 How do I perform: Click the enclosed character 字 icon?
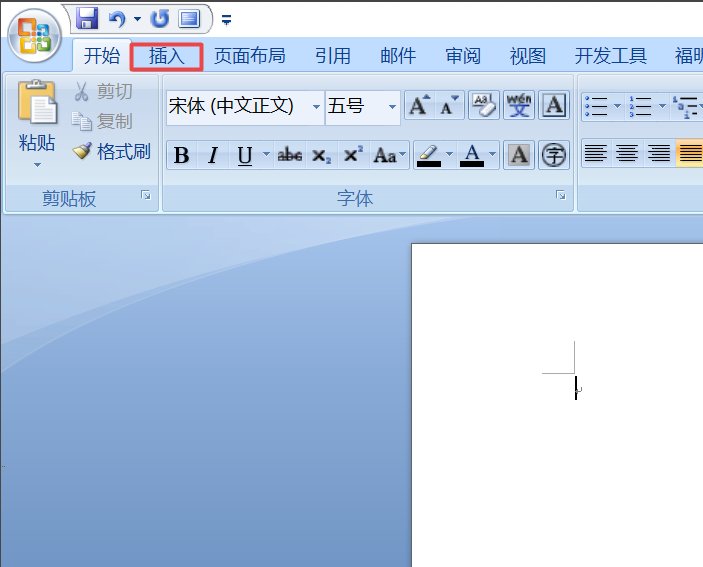554,155
